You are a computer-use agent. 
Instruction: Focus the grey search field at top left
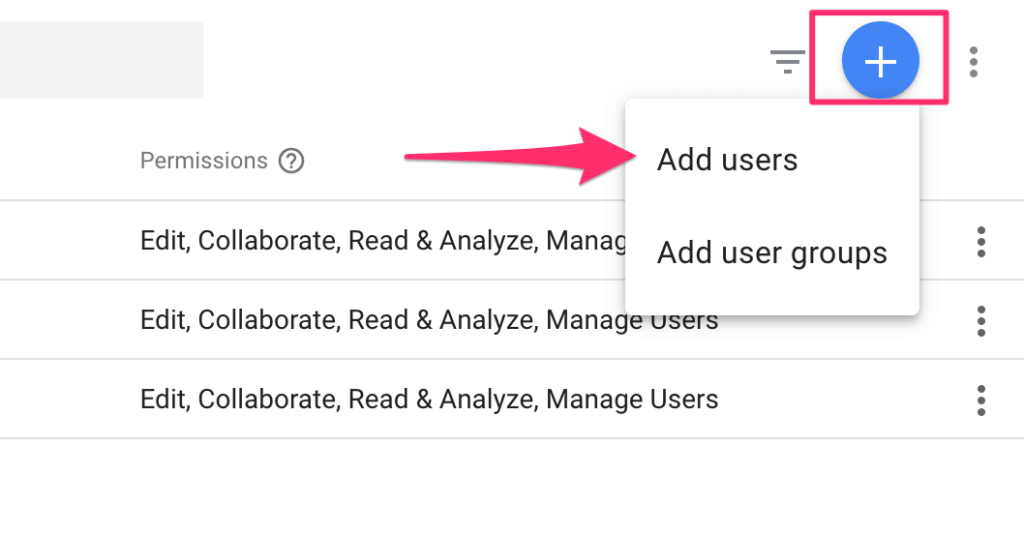[x=100, y=60]
